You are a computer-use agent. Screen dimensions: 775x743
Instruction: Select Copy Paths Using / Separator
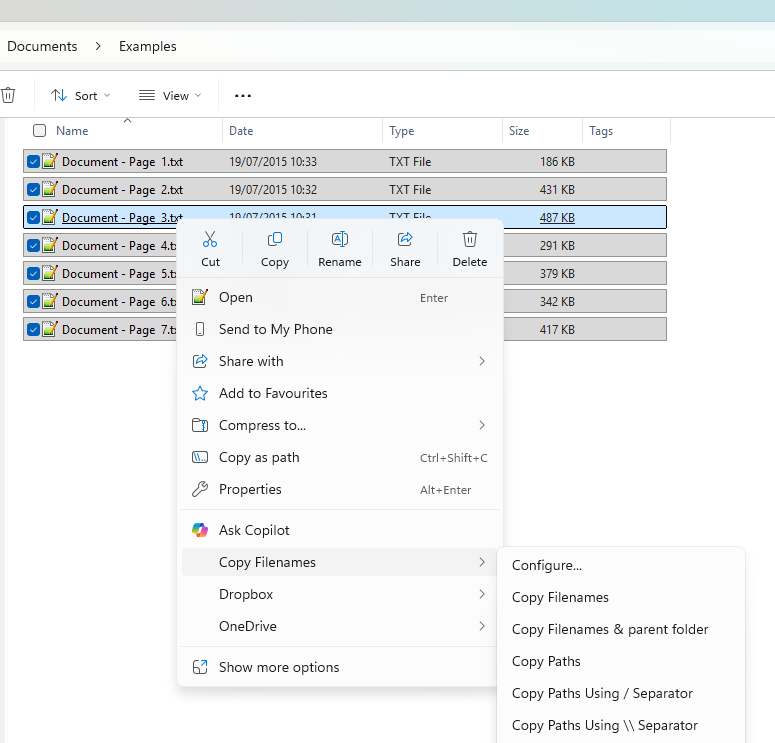602,693
